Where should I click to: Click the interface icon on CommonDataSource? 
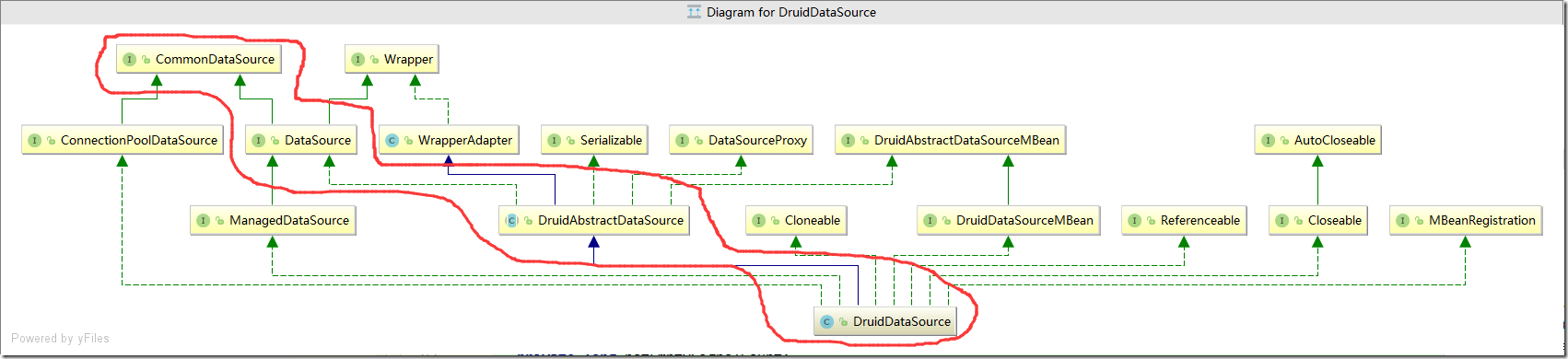(129, 60)
